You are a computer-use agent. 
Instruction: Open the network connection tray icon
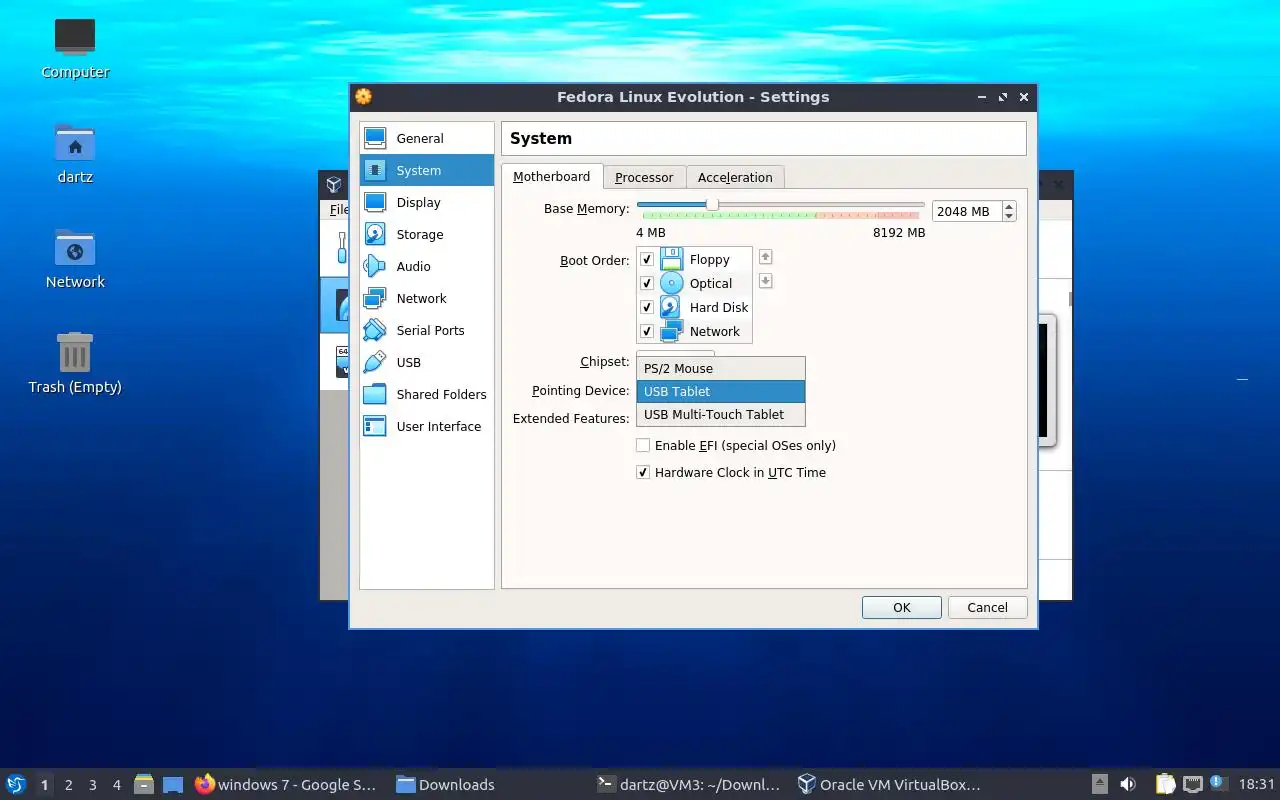click(1192, 784)
